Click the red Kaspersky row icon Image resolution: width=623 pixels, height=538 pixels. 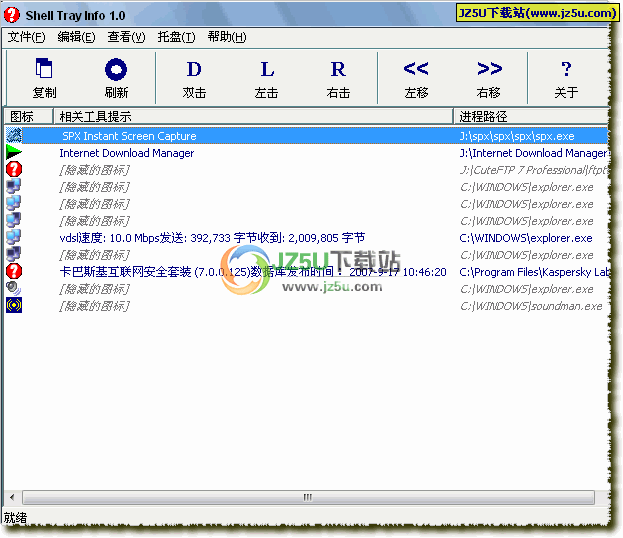pyautogui.click(x=14, y=271)
